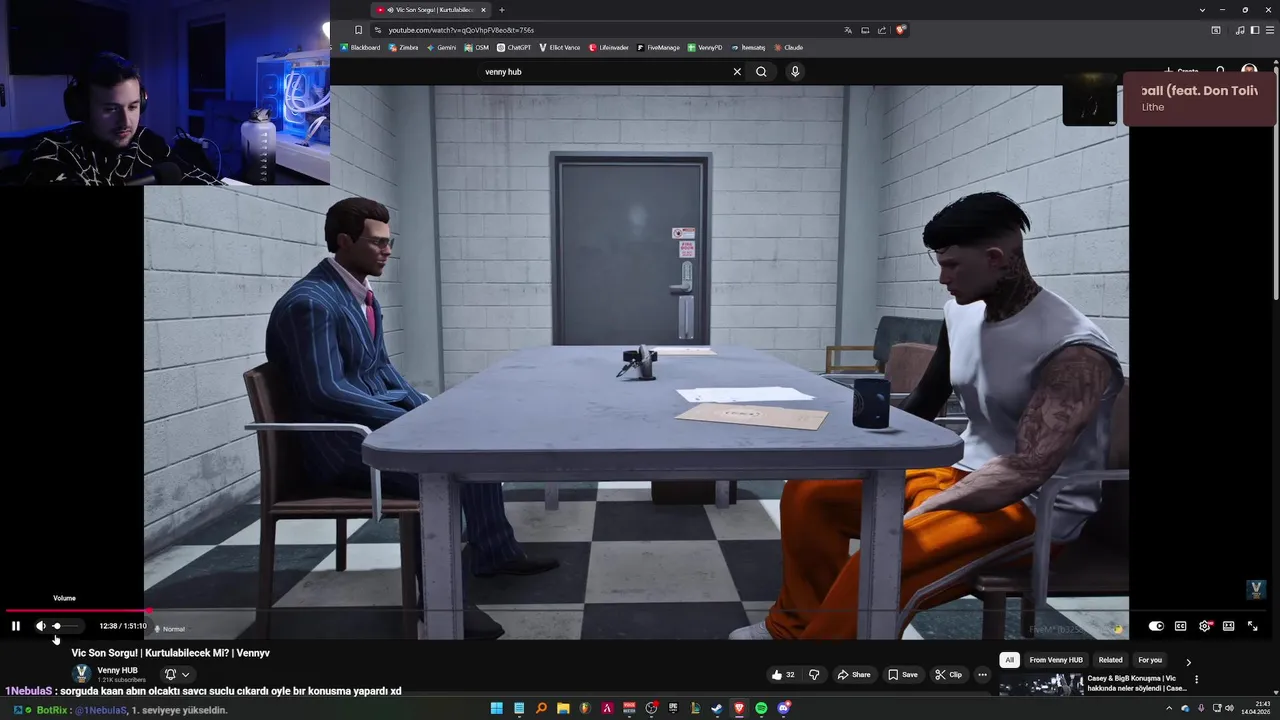Open the Gemini bookmark

pyautogui.click(x=443, y=47)
